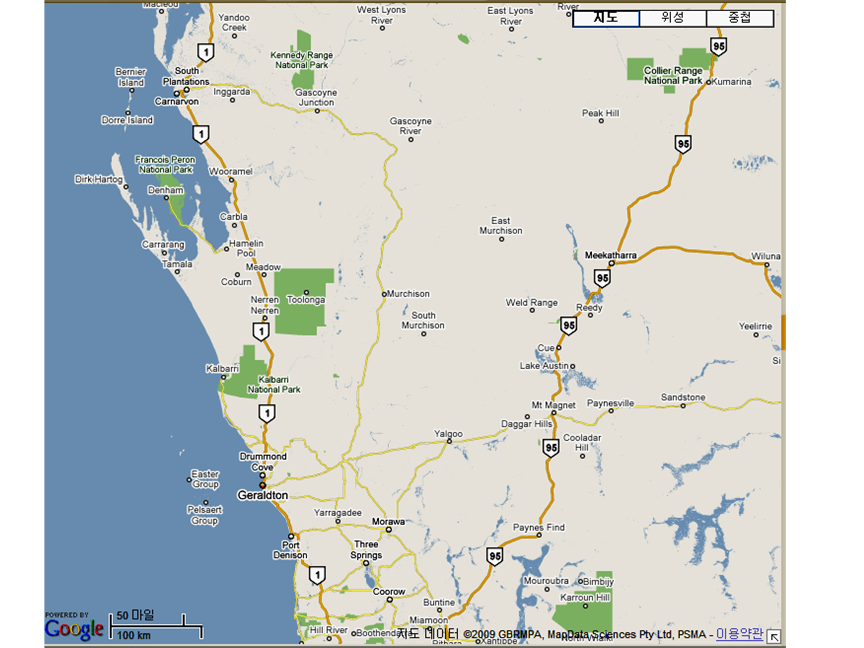This screenshot has height=648, width=864.
Task: Open the 이용약관 terms link
Action: pos(739,634)
